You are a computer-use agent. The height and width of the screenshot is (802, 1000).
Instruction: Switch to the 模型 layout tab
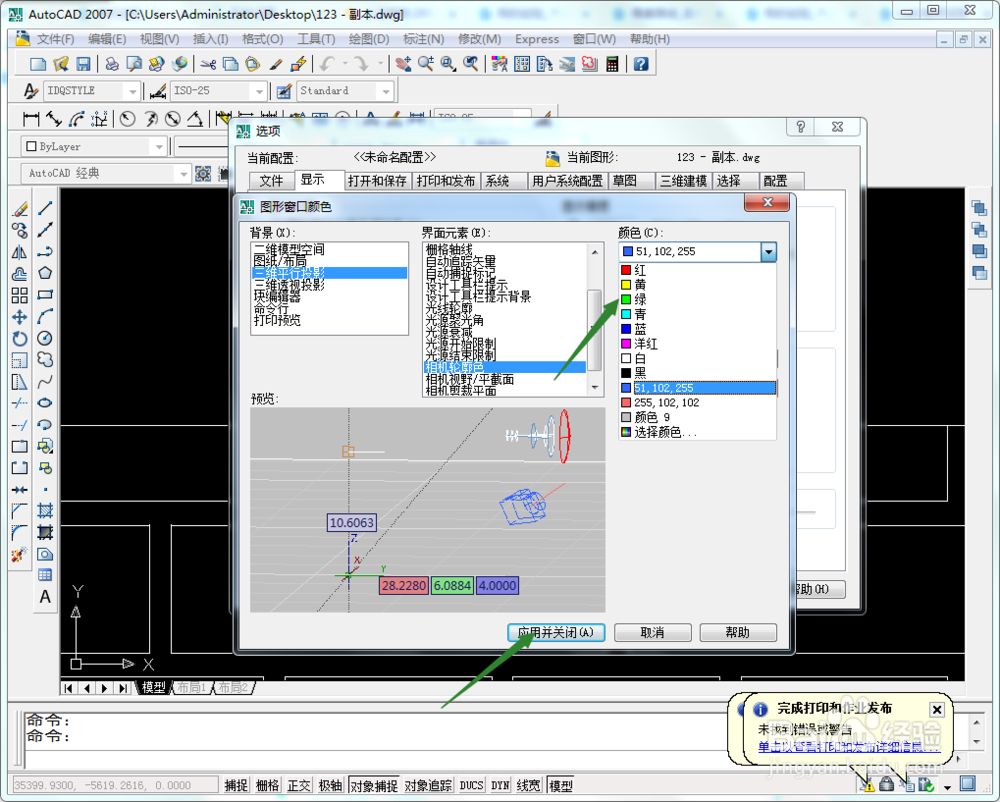click(154, 687)
